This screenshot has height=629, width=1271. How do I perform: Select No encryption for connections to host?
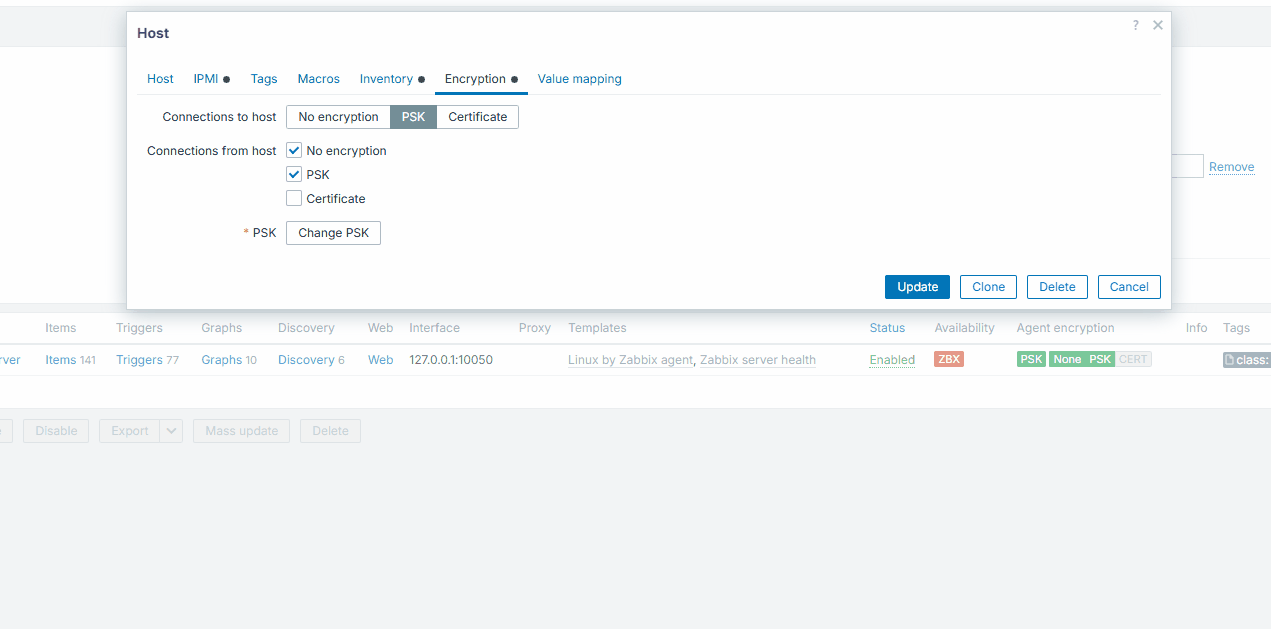pyautogui.click(x=338, y=117)
